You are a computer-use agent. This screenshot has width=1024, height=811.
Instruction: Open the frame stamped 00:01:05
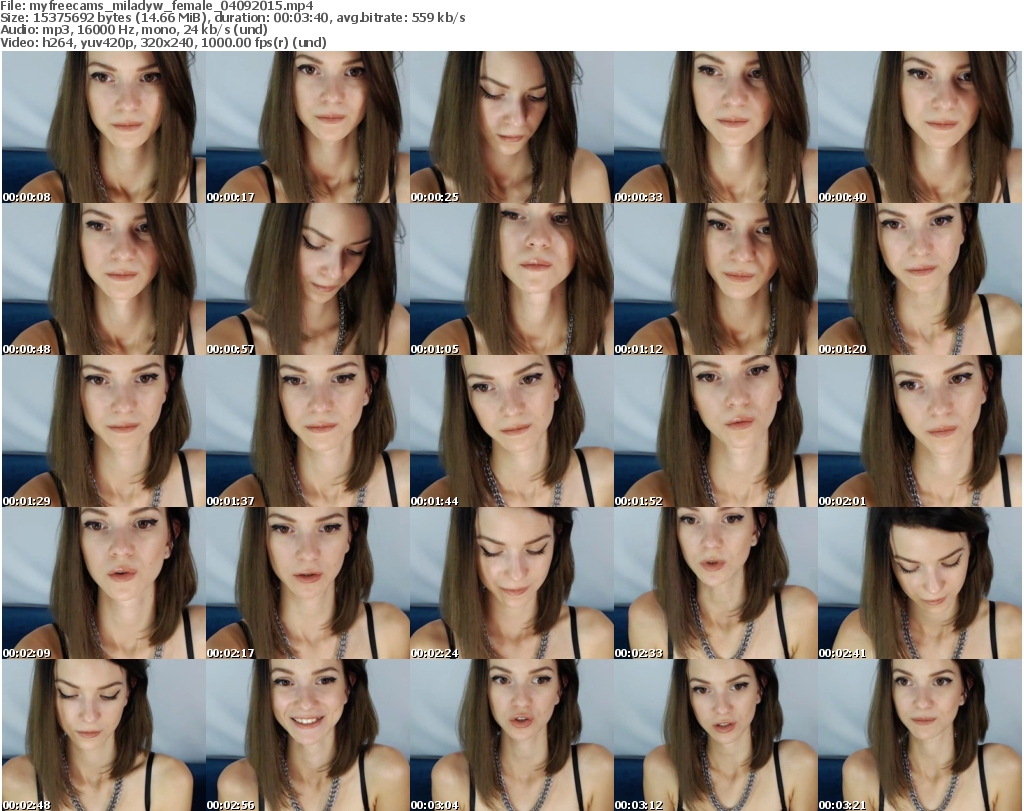coord(511,279)
